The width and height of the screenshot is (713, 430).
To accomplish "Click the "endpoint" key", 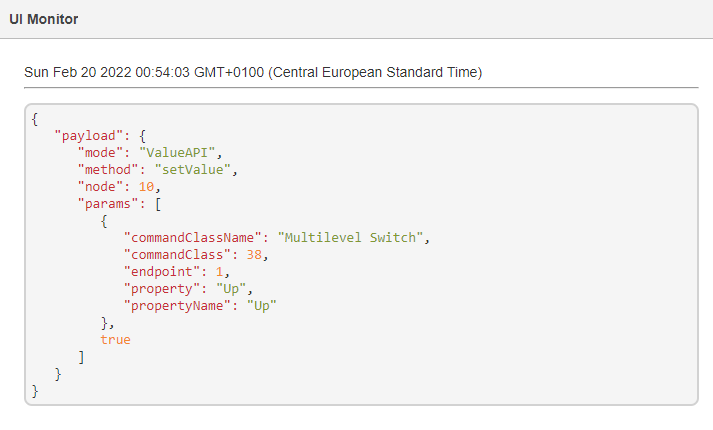I will point(161,272).
